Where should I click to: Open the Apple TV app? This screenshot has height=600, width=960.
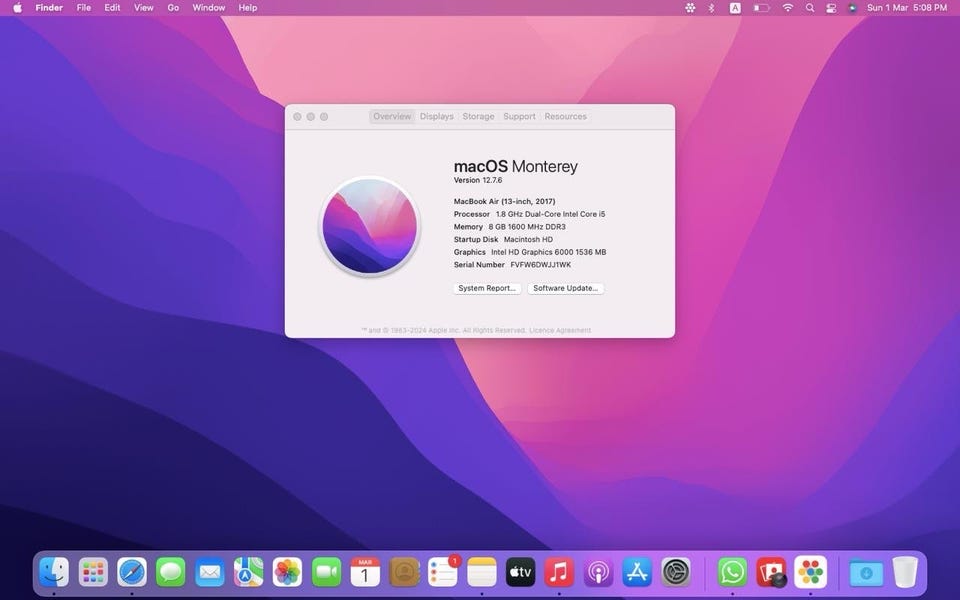(x=521, y=572)
